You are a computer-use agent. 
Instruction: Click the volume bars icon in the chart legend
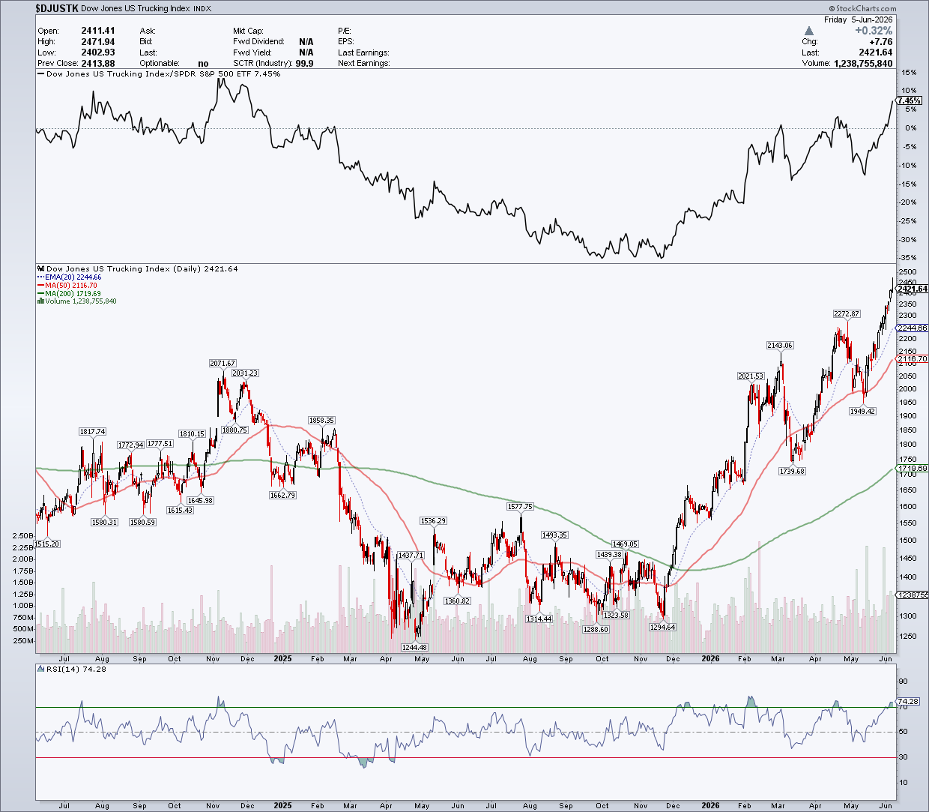click(x=40, y=301)
